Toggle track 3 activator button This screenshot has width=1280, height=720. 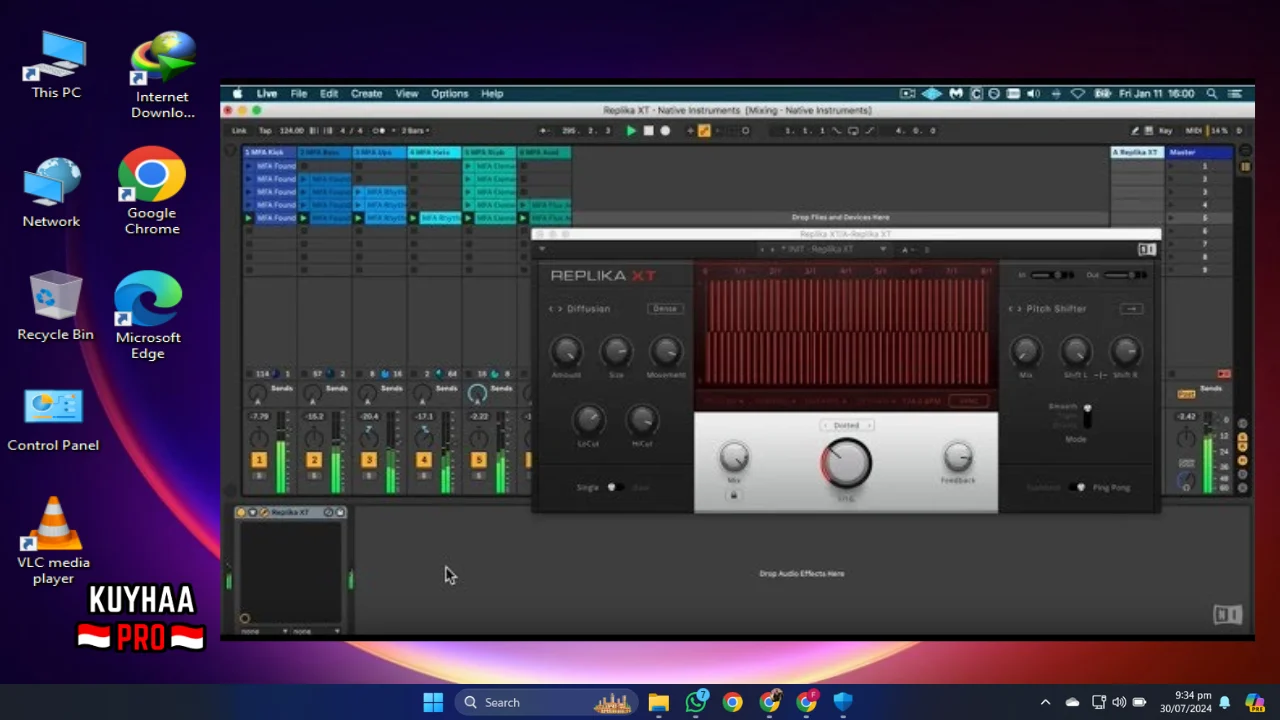click(368, 459)
